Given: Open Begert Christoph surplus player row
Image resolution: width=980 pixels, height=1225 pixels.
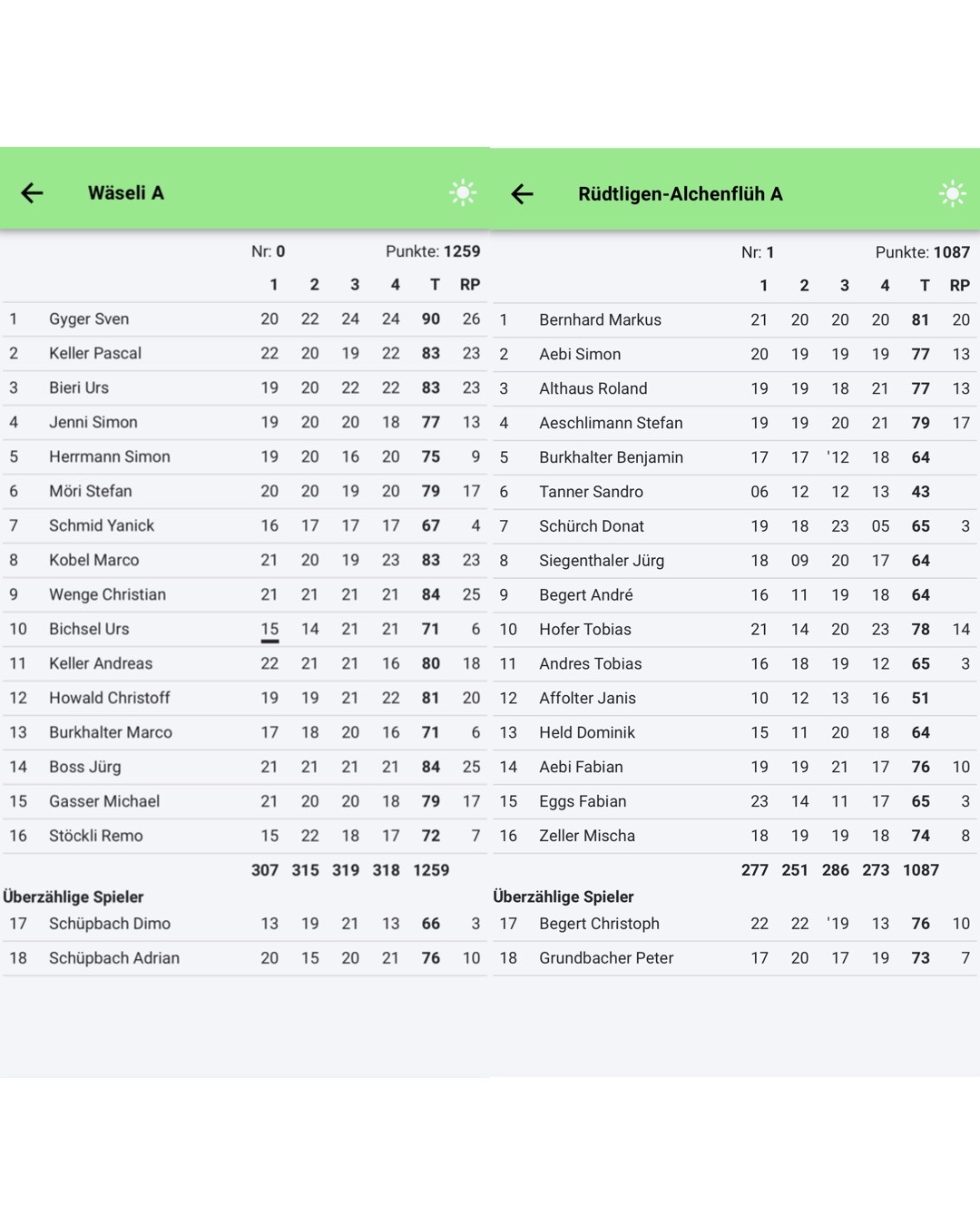Looking at the screenshot, I should [599, 924].
